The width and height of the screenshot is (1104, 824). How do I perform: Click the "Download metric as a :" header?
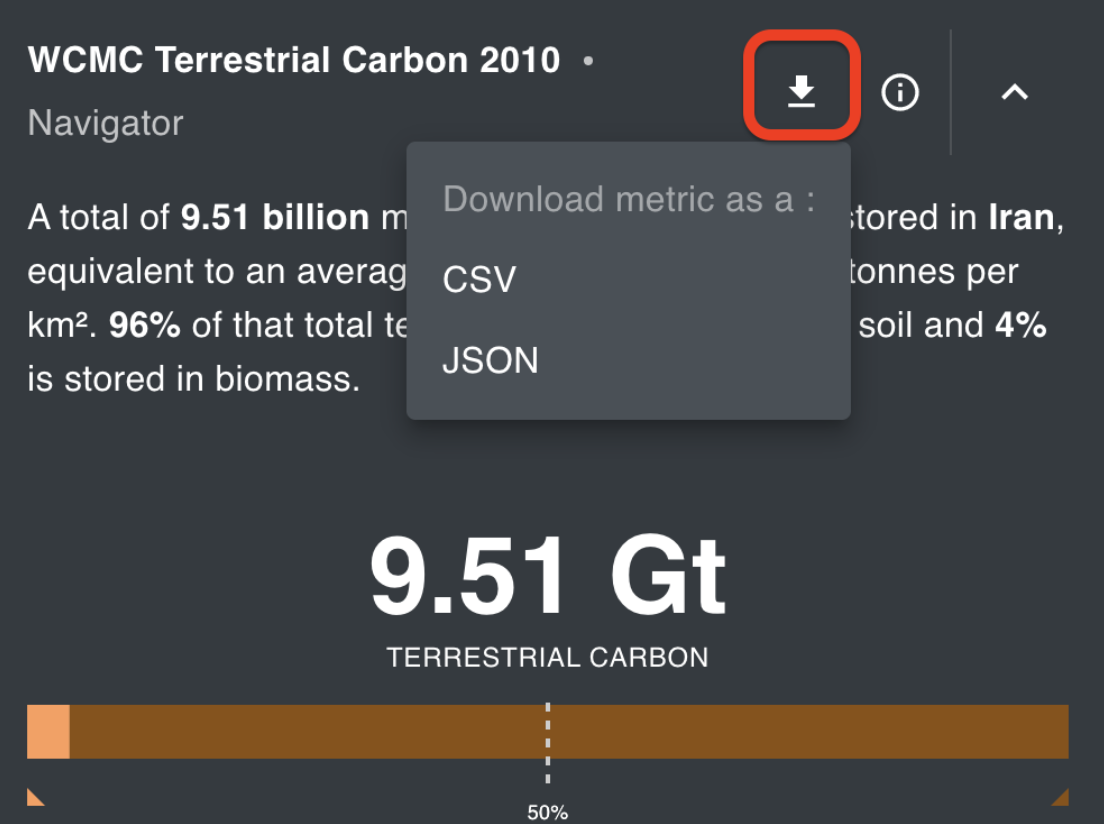pyautogui.click(x=628, y=199)
